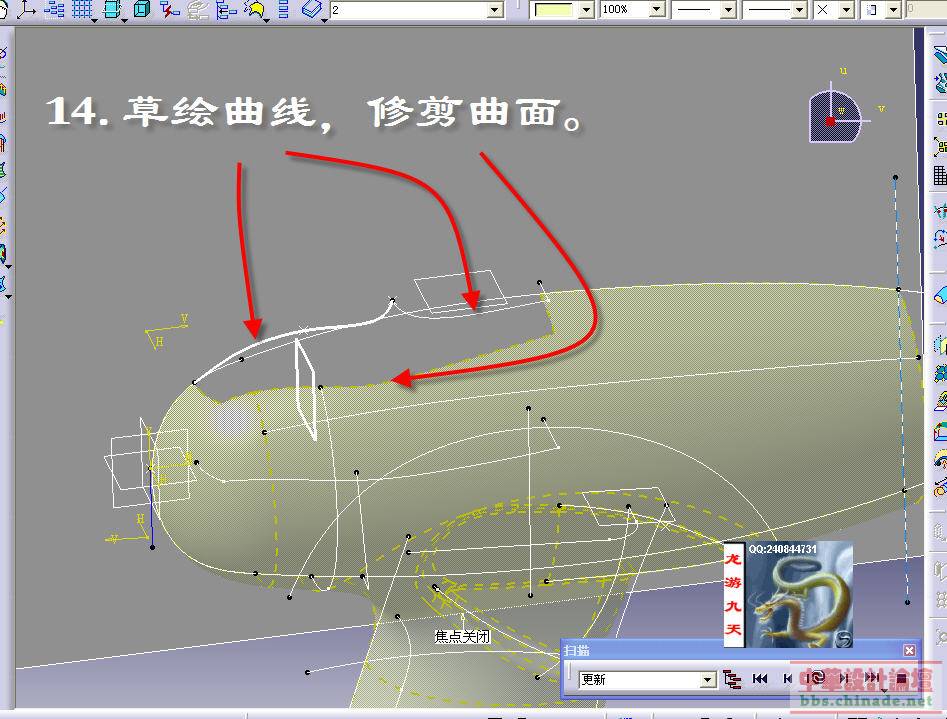The height and width of the screenshot is (719, 947).
Task: Click the blue tree with arrow icon
Action: point(226,9)
